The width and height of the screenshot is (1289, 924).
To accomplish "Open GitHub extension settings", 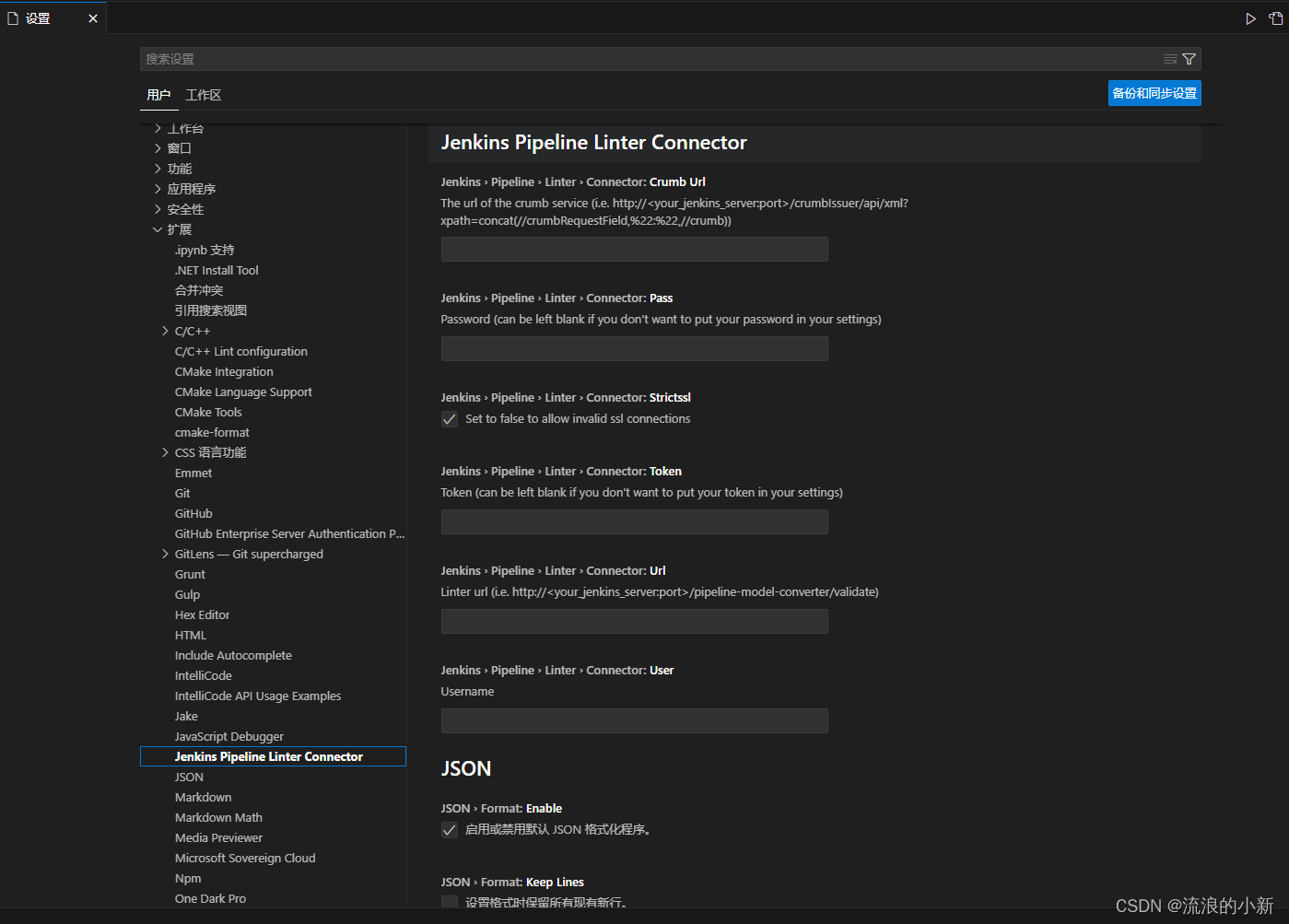I will tap(193, 513).
